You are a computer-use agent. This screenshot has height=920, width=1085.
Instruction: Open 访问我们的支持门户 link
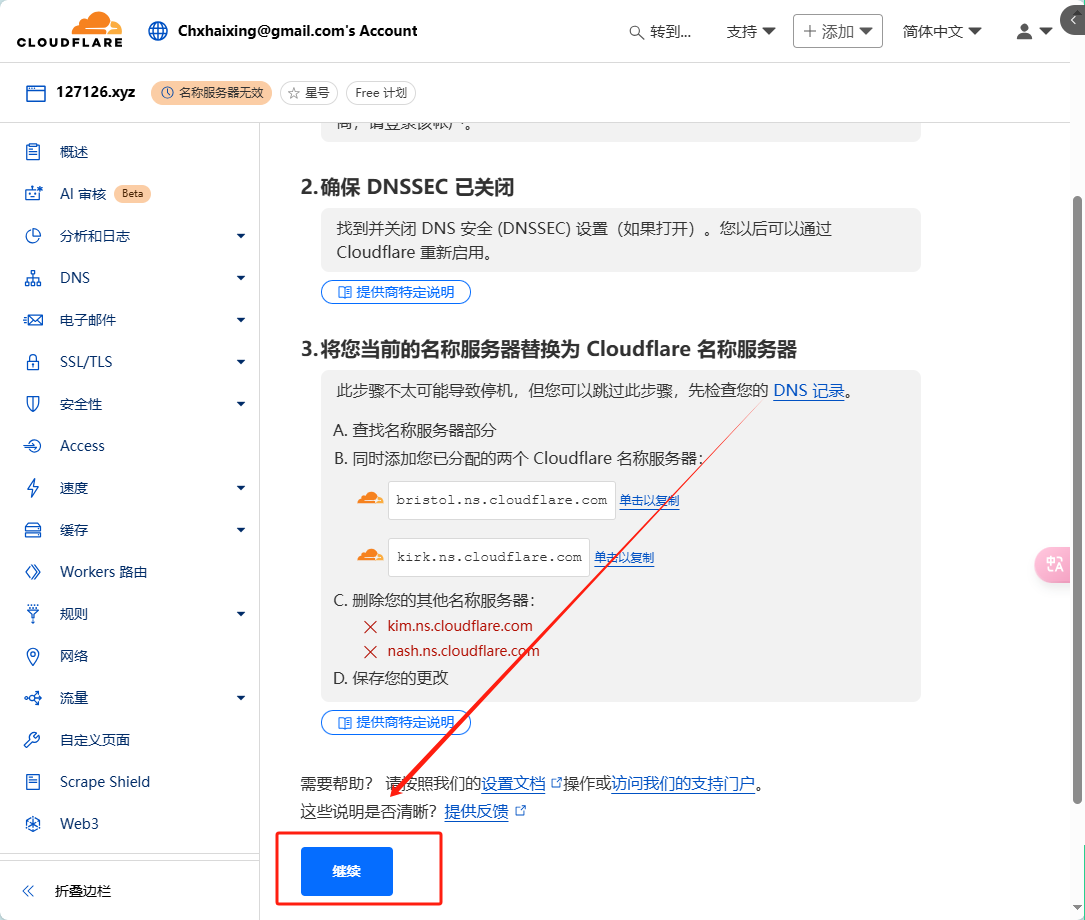coord(683,784)
